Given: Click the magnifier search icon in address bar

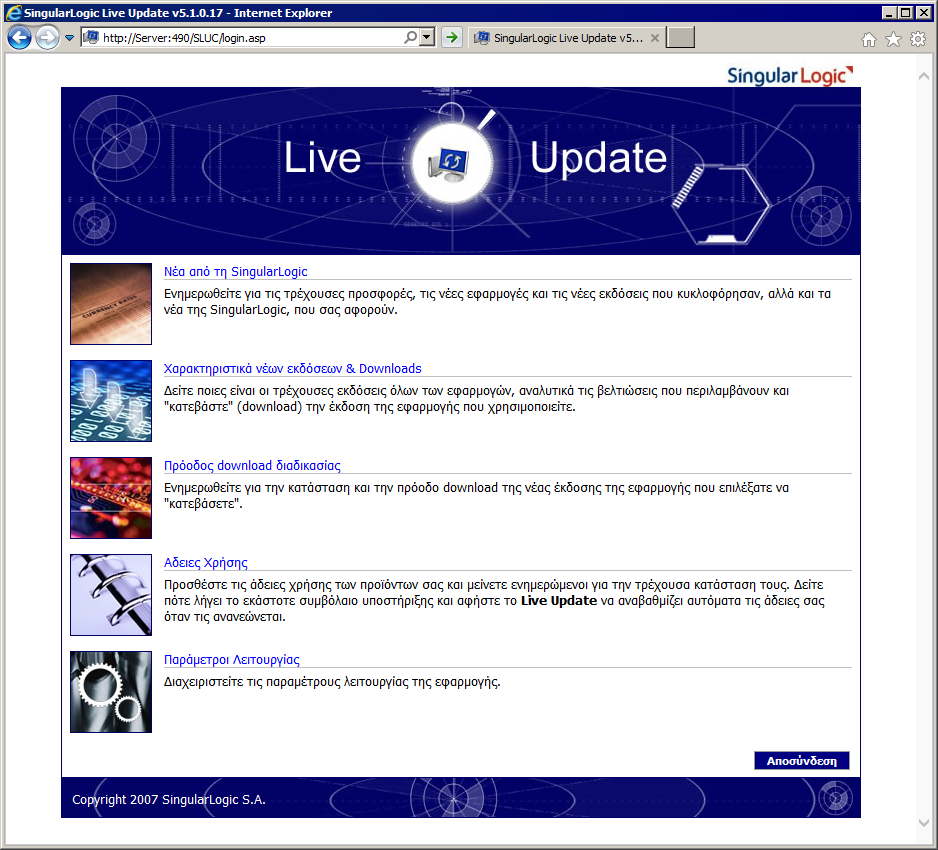Looking at the screenshot, I should click(410, 38).
